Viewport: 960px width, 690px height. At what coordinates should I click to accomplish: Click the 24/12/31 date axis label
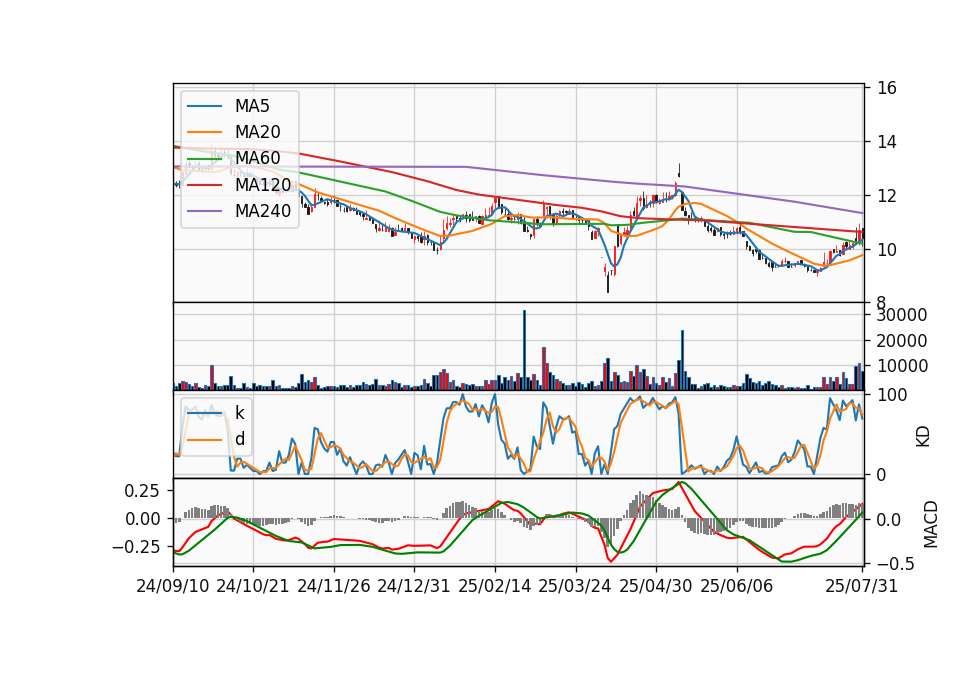point(414,586)
